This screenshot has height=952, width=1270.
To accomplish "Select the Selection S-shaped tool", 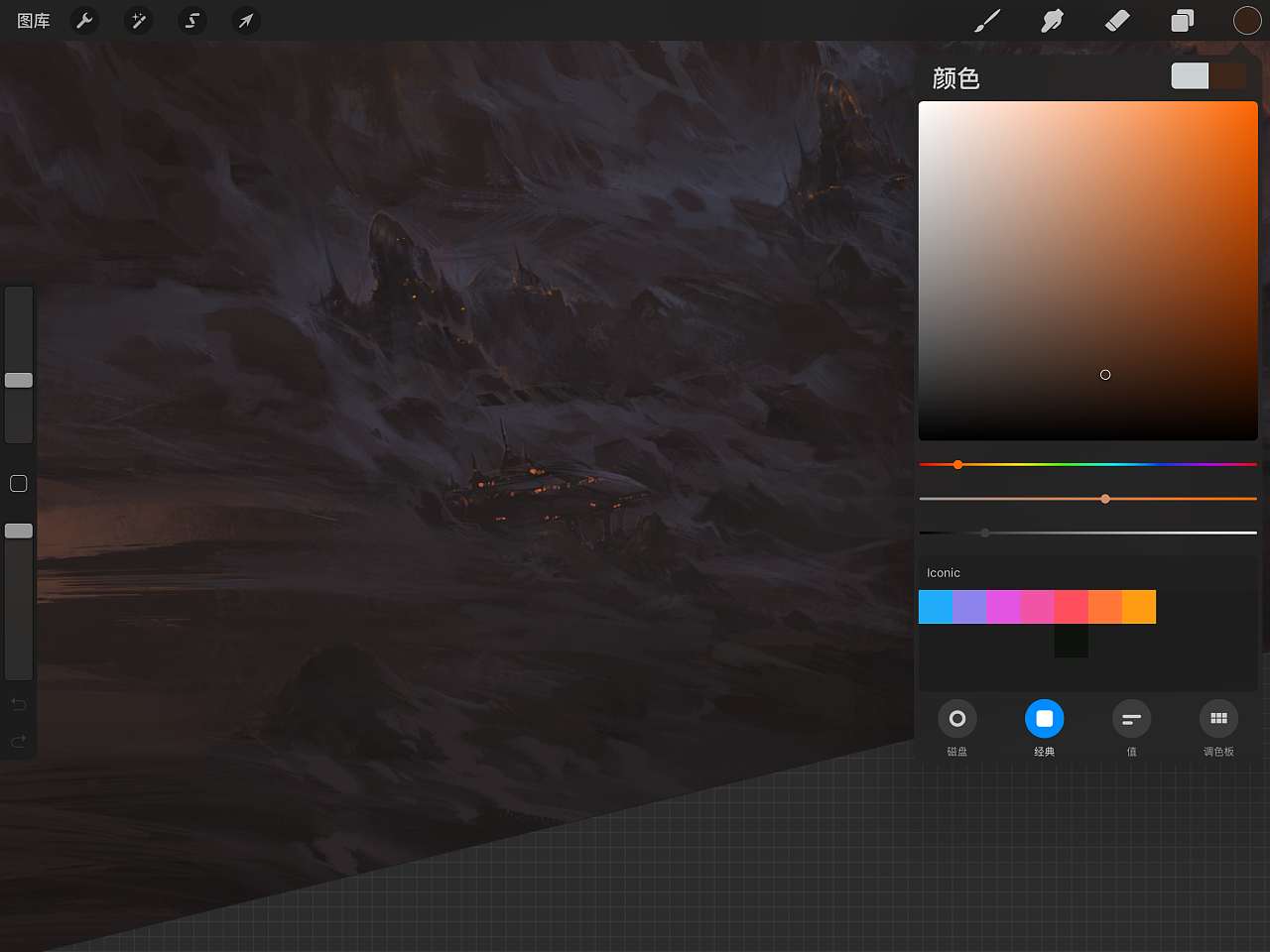I will (x=192, y=21).
